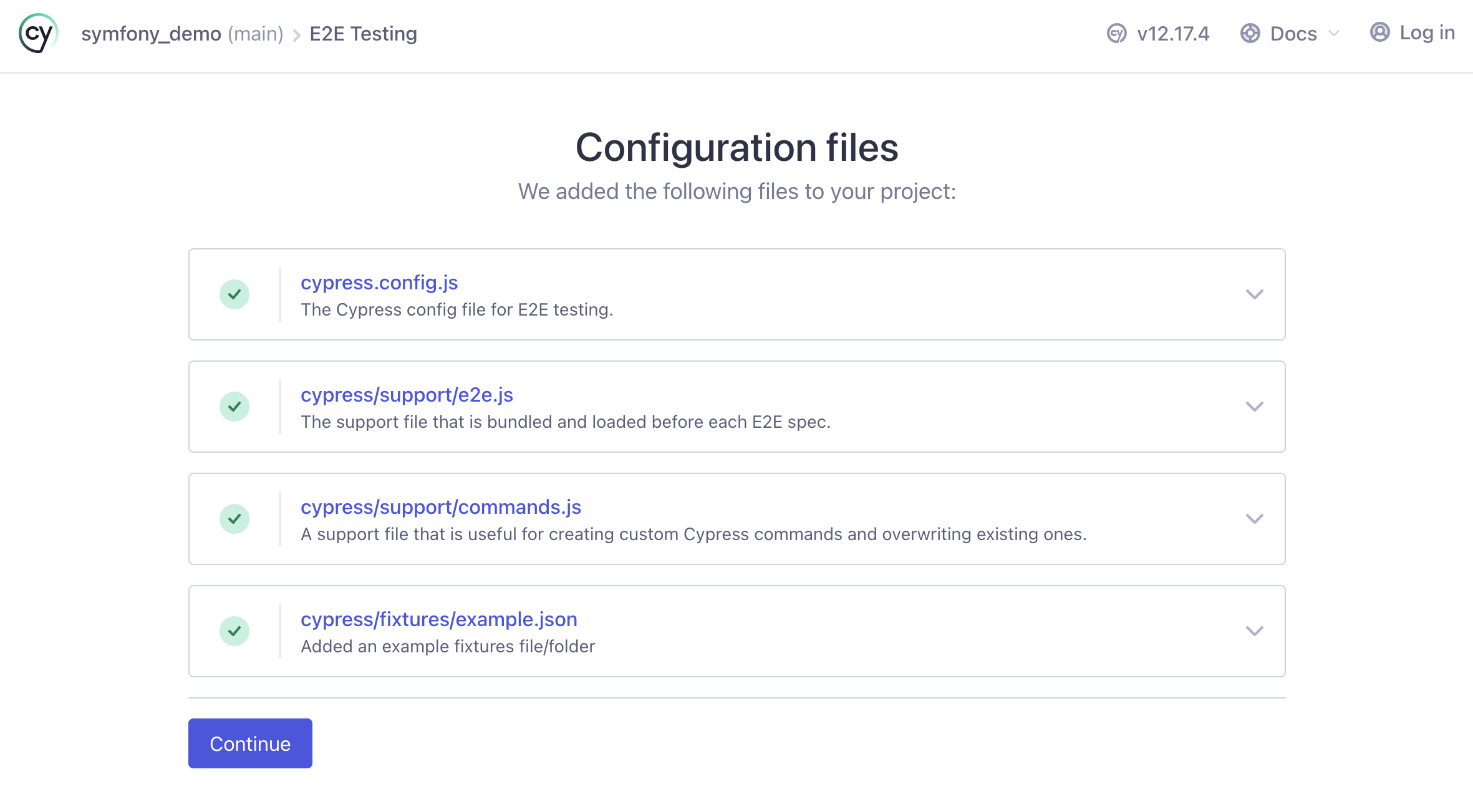Click the Docs lifebuoy icon
1473x812 pixels.
[1250, 34]
